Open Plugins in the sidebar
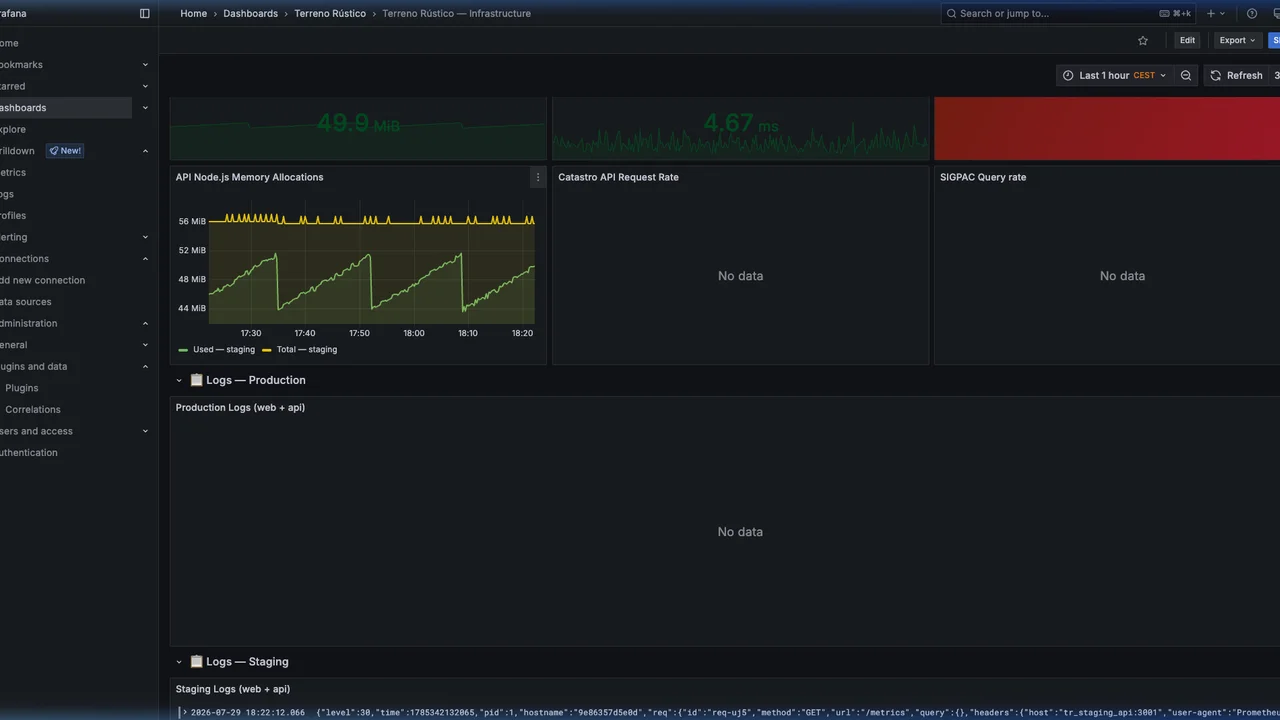 point(22,388)
